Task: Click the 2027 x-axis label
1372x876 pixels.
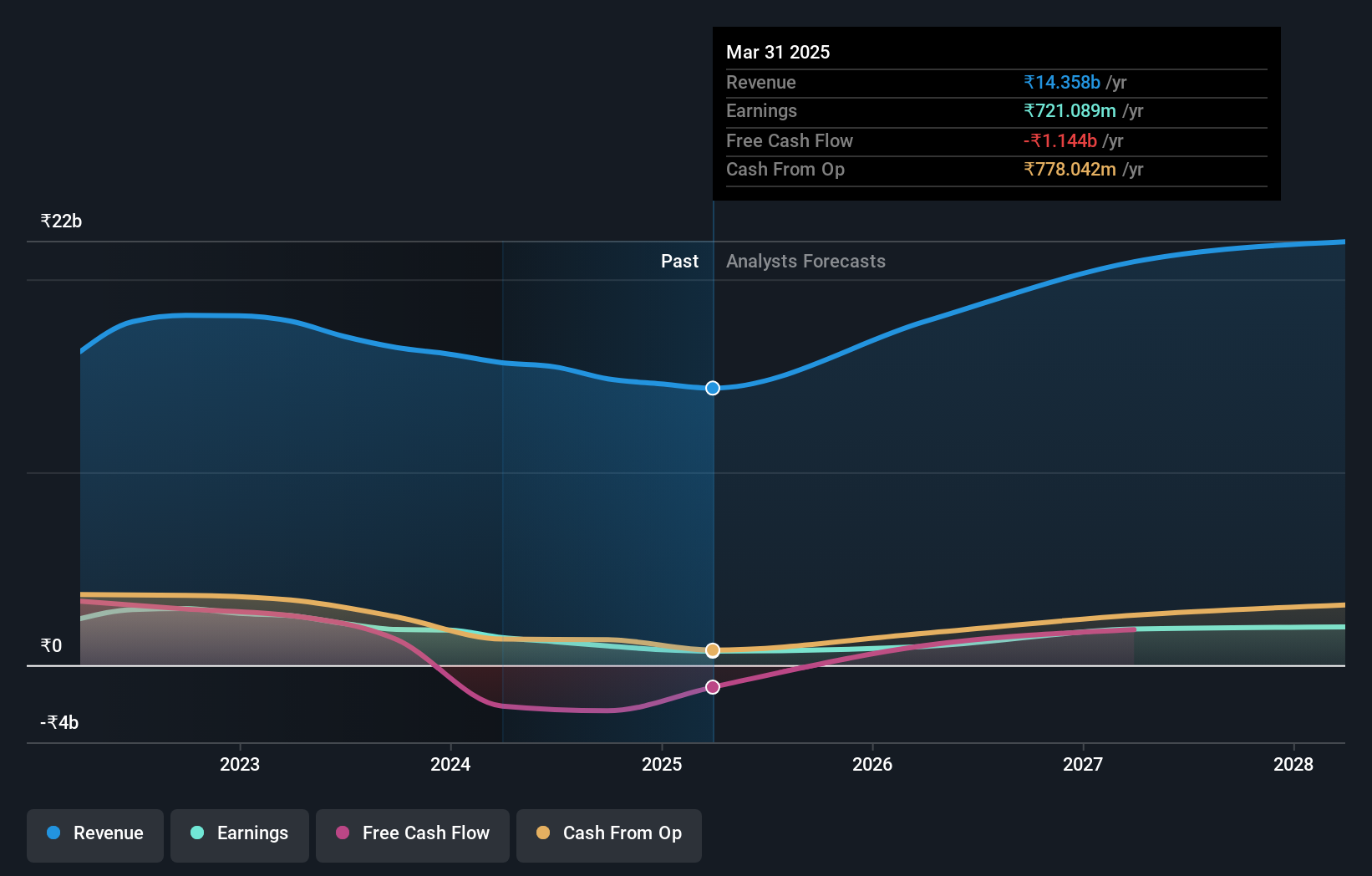Action: (x=1083, y=764)
